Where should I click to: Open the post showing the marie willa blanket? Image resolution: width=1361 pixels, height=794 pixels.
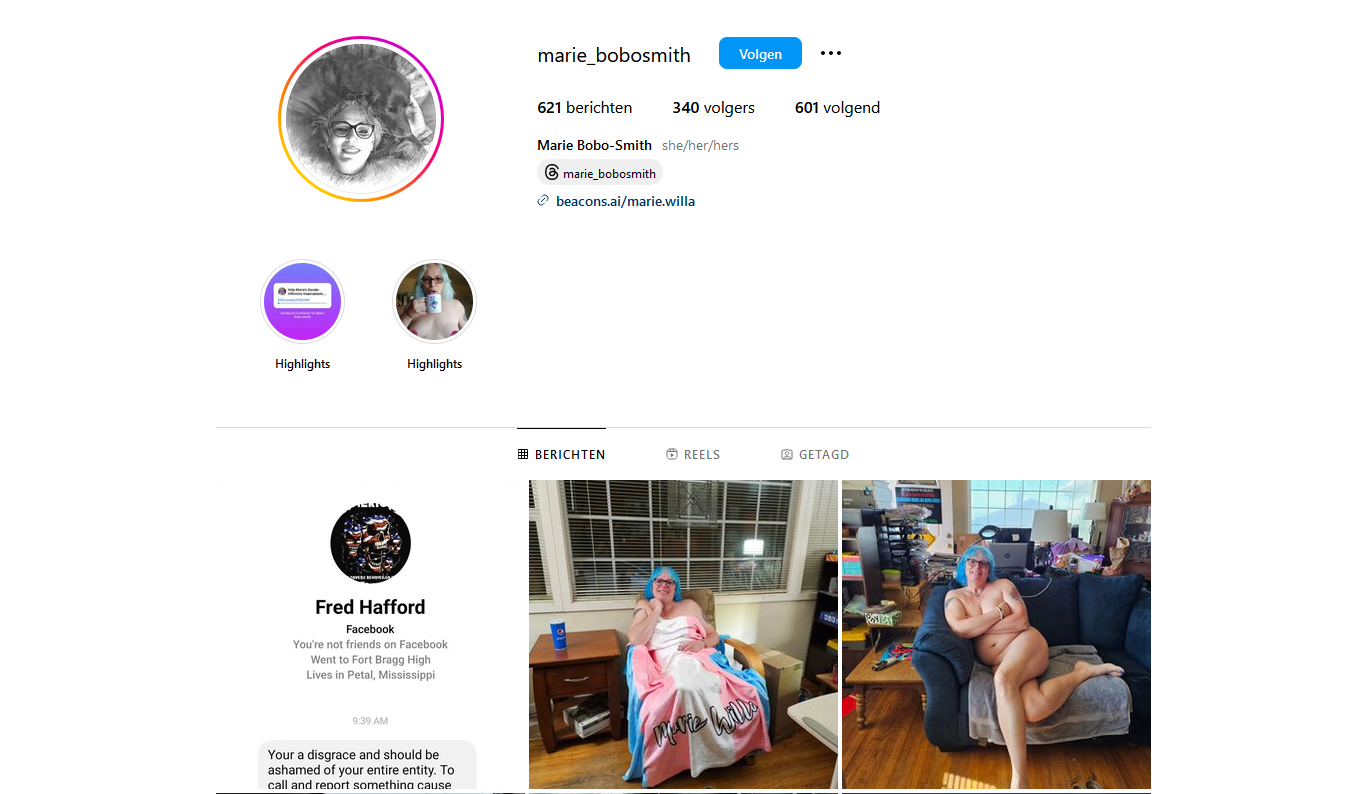683,635
